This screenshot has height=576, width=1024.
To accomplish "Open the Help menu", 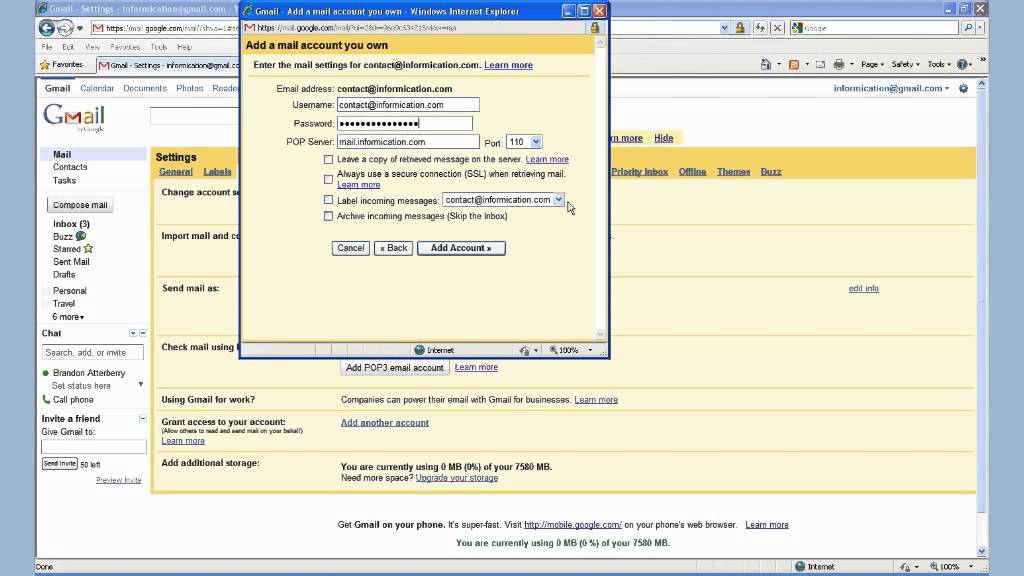I will [x=185, y=47].
